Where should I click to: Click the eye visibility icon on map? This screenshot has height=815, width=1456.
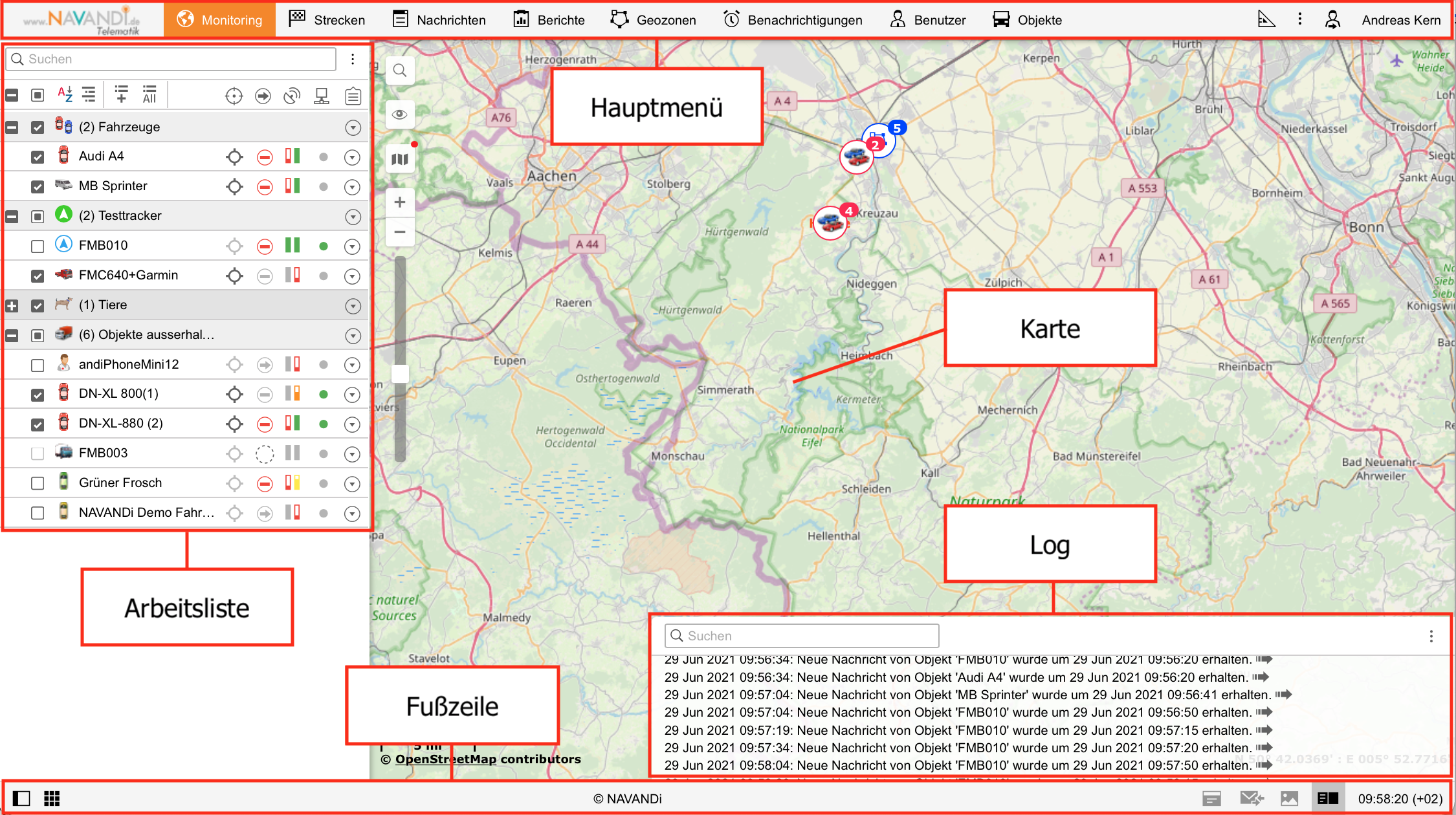tap(400, 114)
